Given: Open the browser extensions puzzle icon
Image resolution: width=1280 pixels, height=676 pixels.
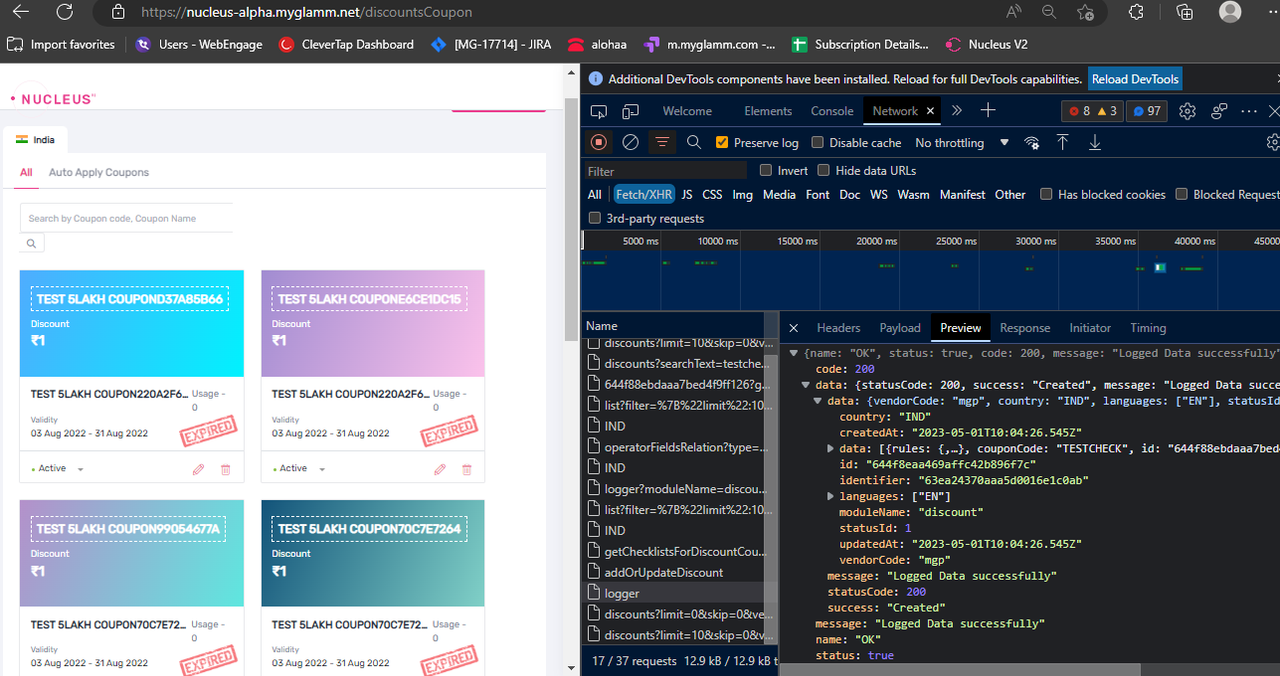Looking at the screenshot, I should 1136,12.
